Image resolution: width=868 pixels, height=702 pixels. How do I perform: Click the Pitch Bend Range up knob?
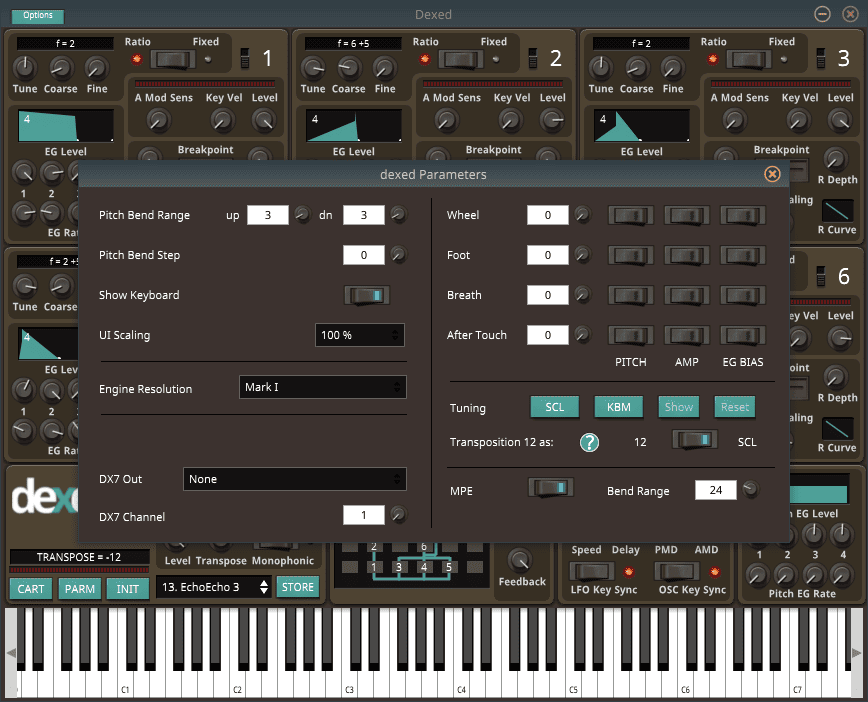pyautogui.click(x=302, y=214)
